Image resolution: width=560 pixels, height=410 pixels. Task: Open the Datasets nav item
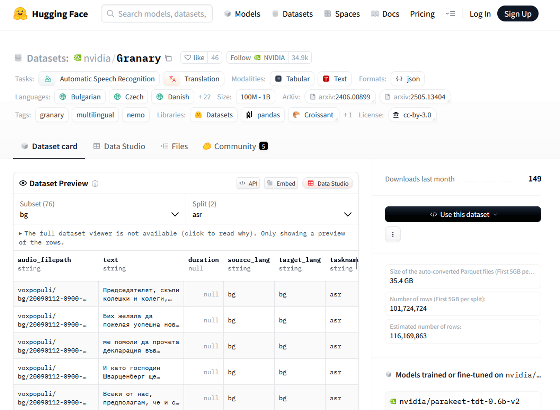(x=292, y=14)
